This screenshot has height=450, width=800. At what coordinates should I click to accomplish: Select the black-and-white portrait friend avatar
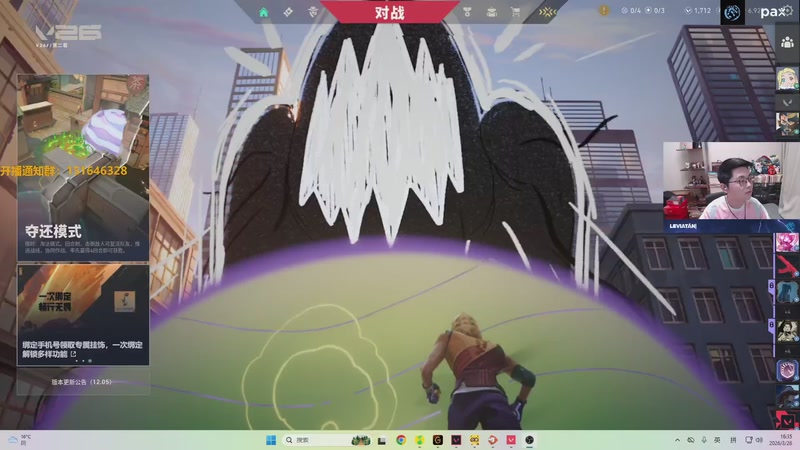787,331
